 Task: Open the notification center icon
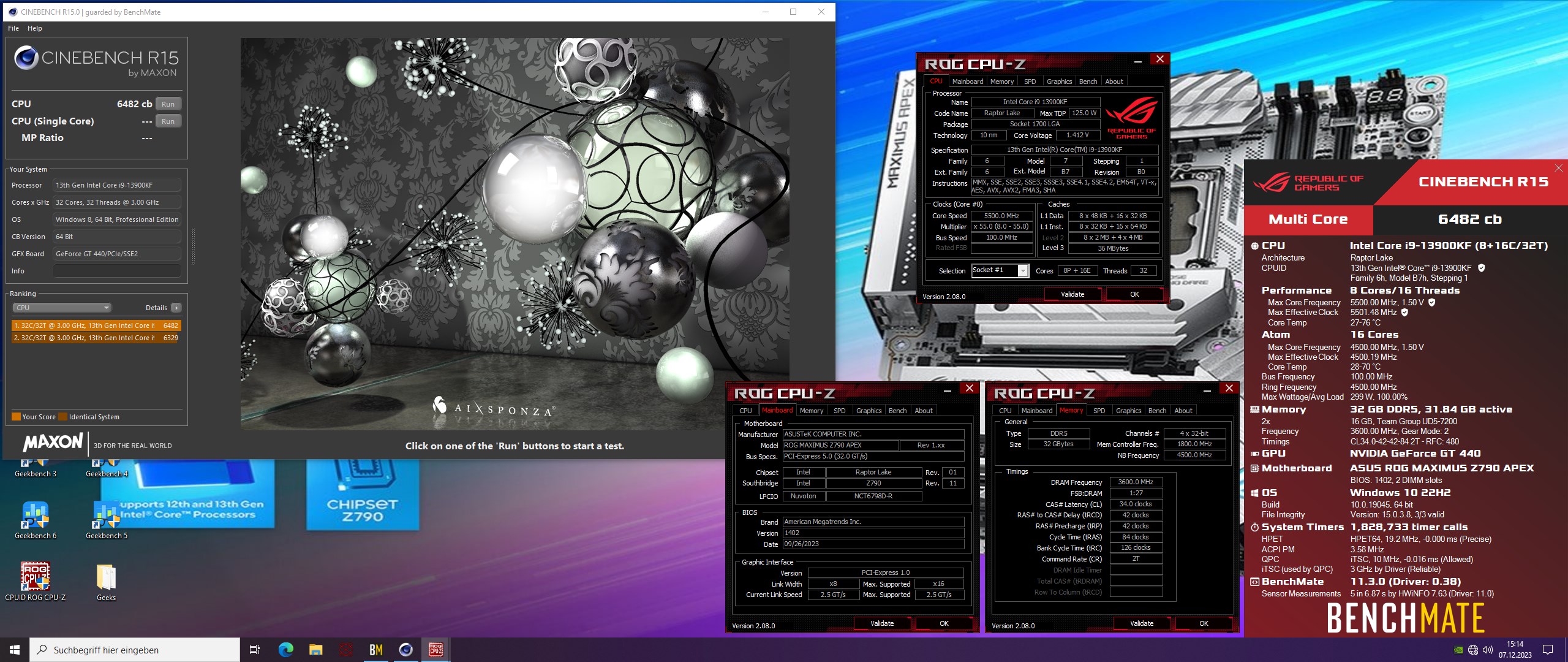click(1548, 650)
